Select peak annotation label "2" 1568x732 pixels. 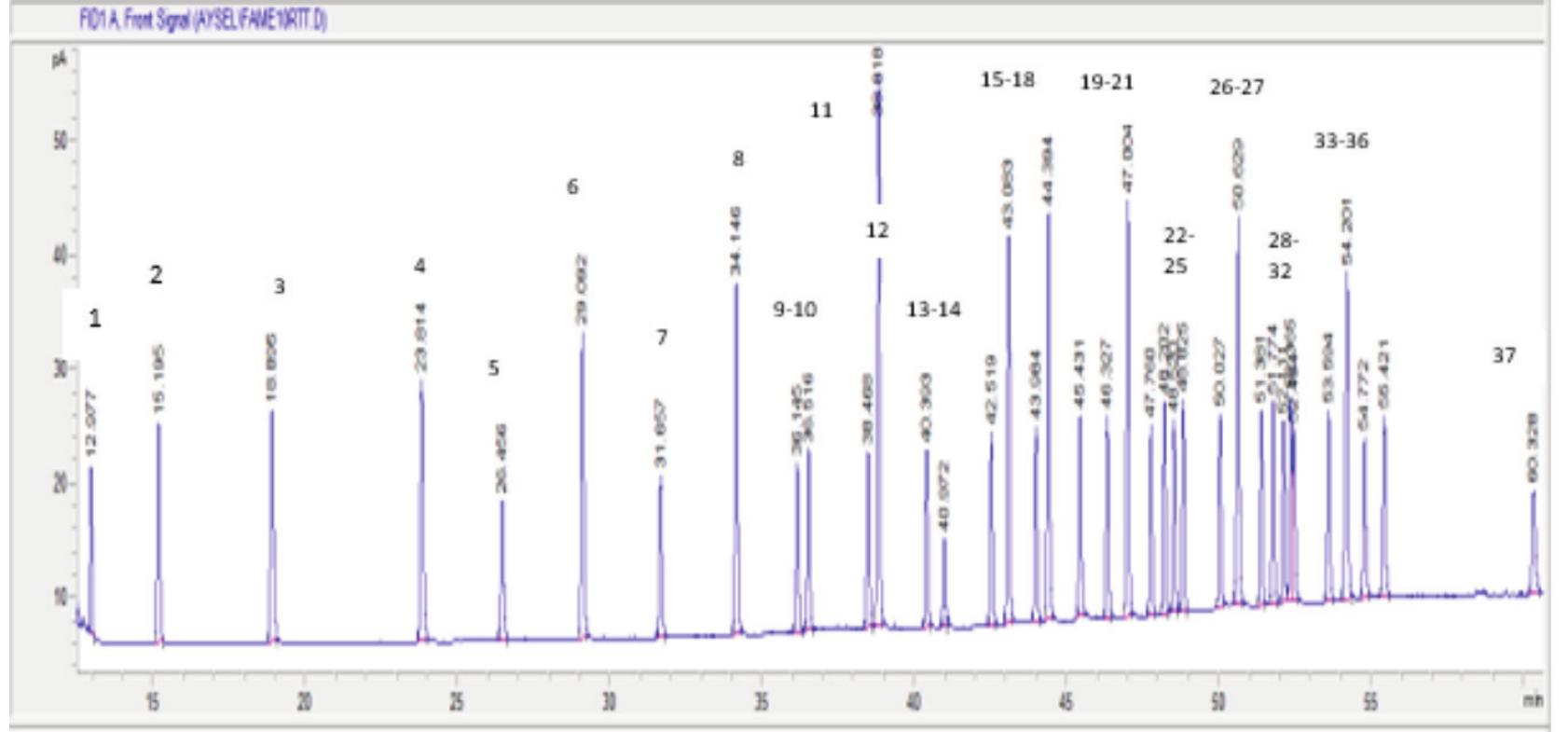[156, 275]
